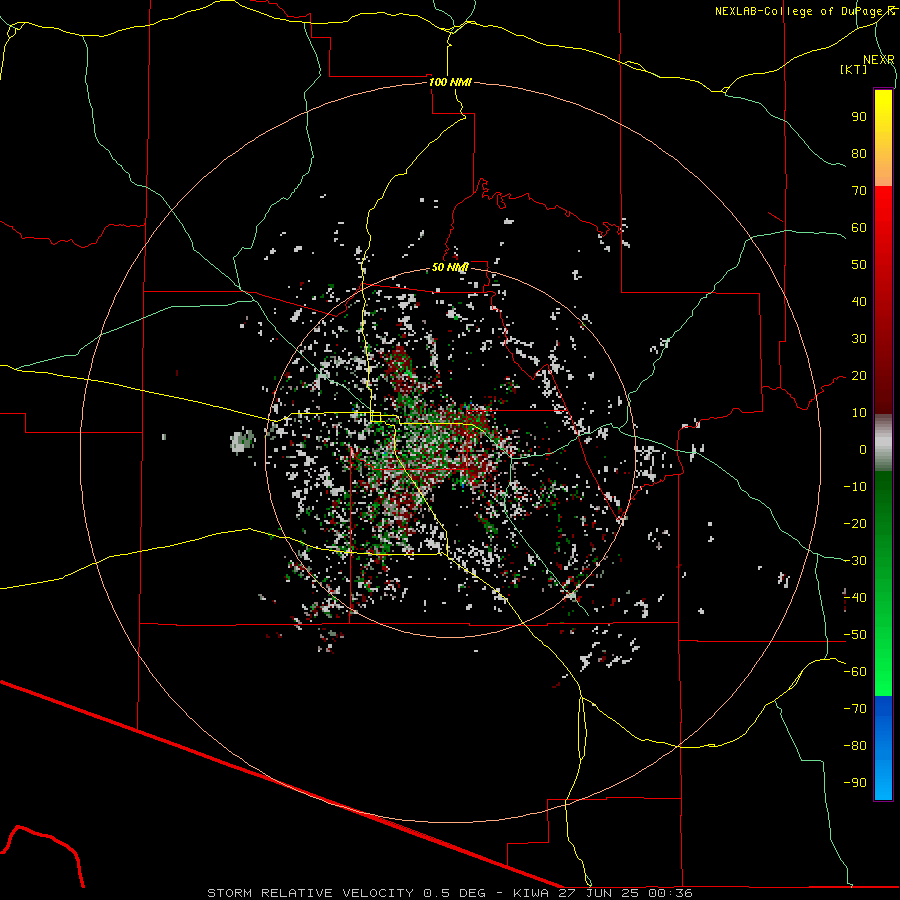Click the bright green segment near -60

click(x=883, y=672)
